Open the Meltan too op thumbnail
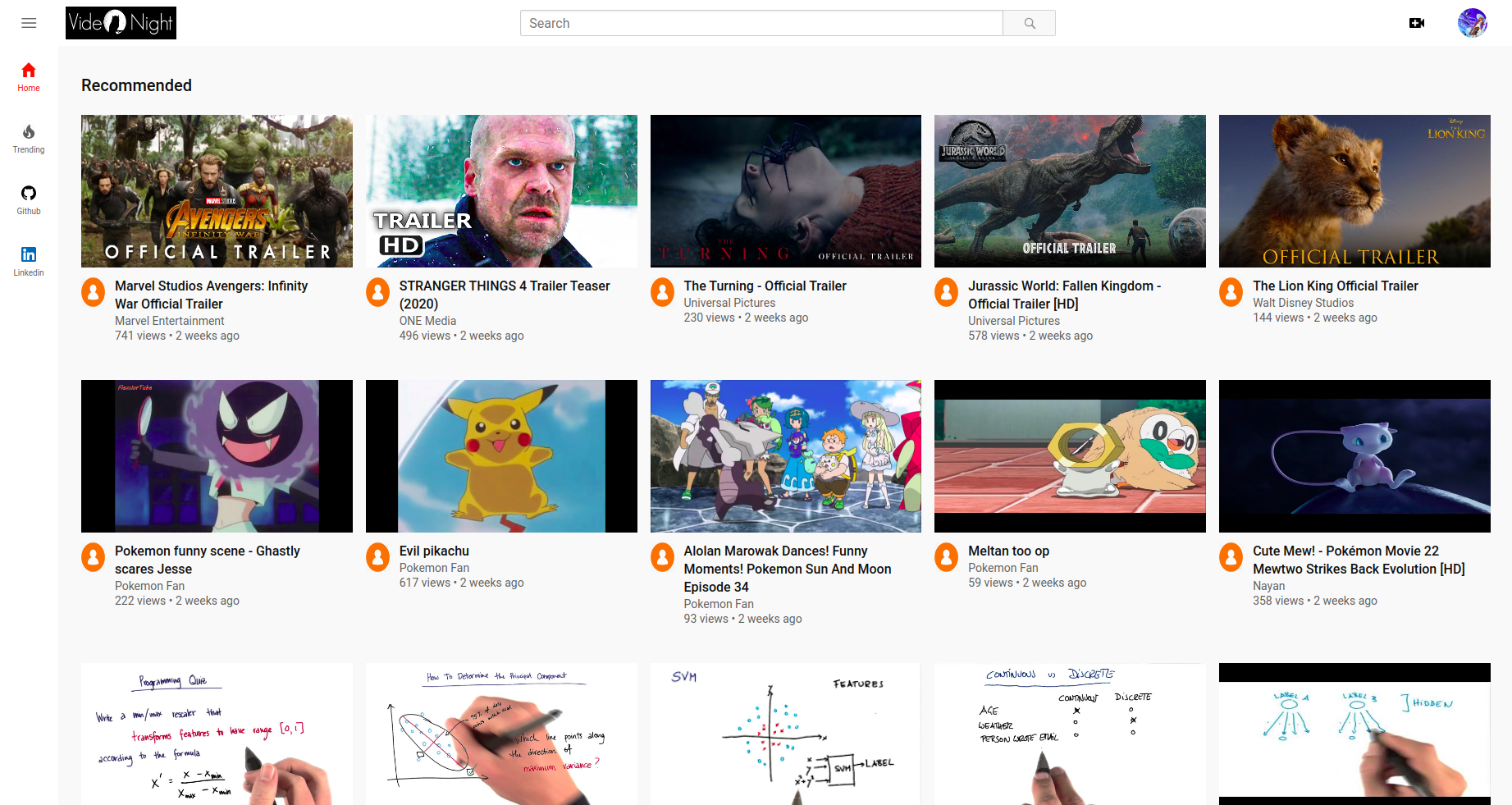The image size is (1512, 805). (1070, 456)
